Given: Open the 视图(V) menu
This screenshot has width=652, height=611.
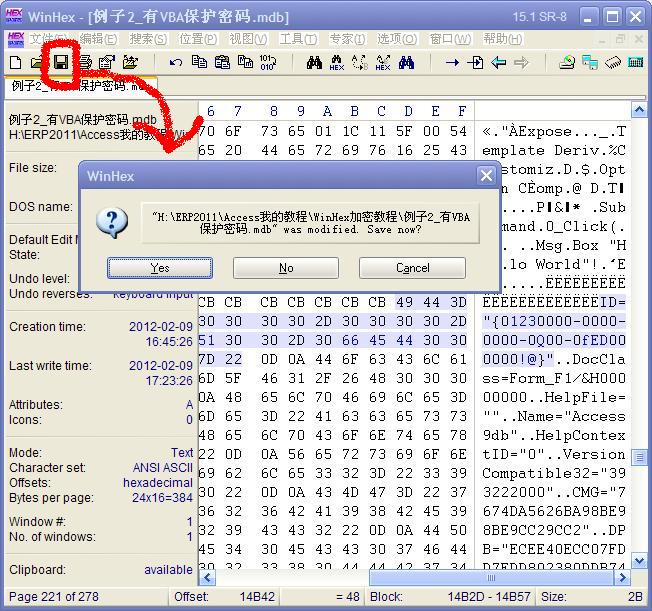Looking at the screenshot, I should 248,39.
